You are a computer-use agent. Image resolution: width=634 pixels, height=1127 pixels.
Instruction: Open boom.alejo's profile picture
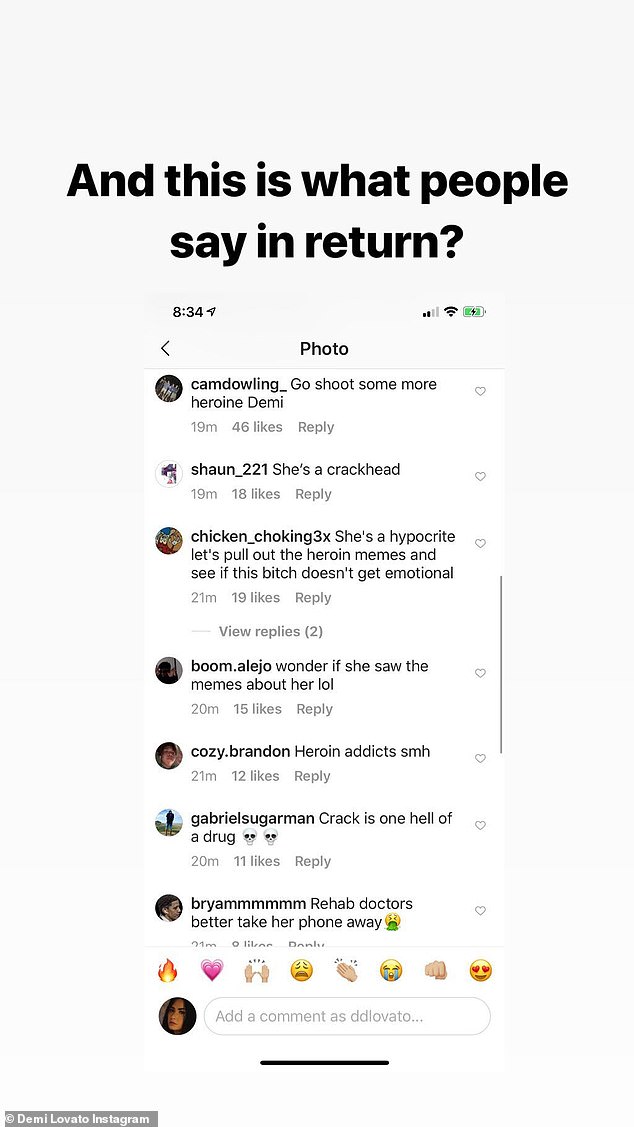coord(169,670)
